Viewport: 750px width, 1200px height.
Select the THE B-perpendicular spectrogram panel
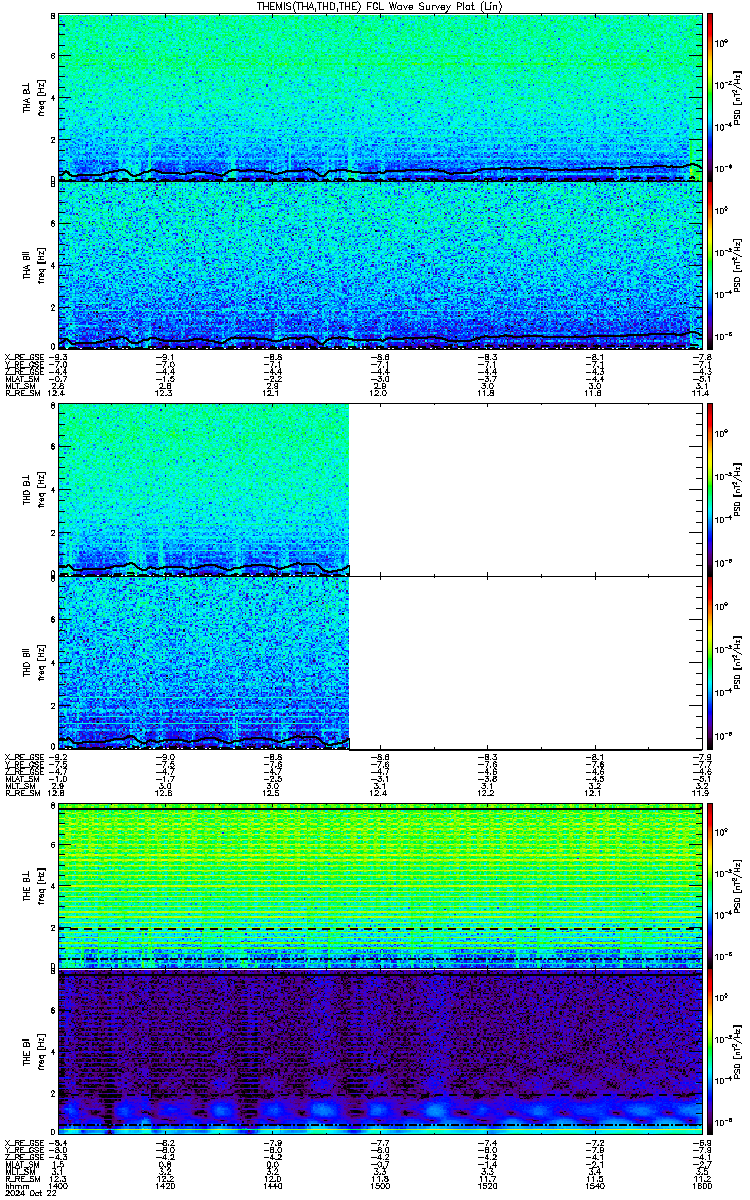coord(382,884)
